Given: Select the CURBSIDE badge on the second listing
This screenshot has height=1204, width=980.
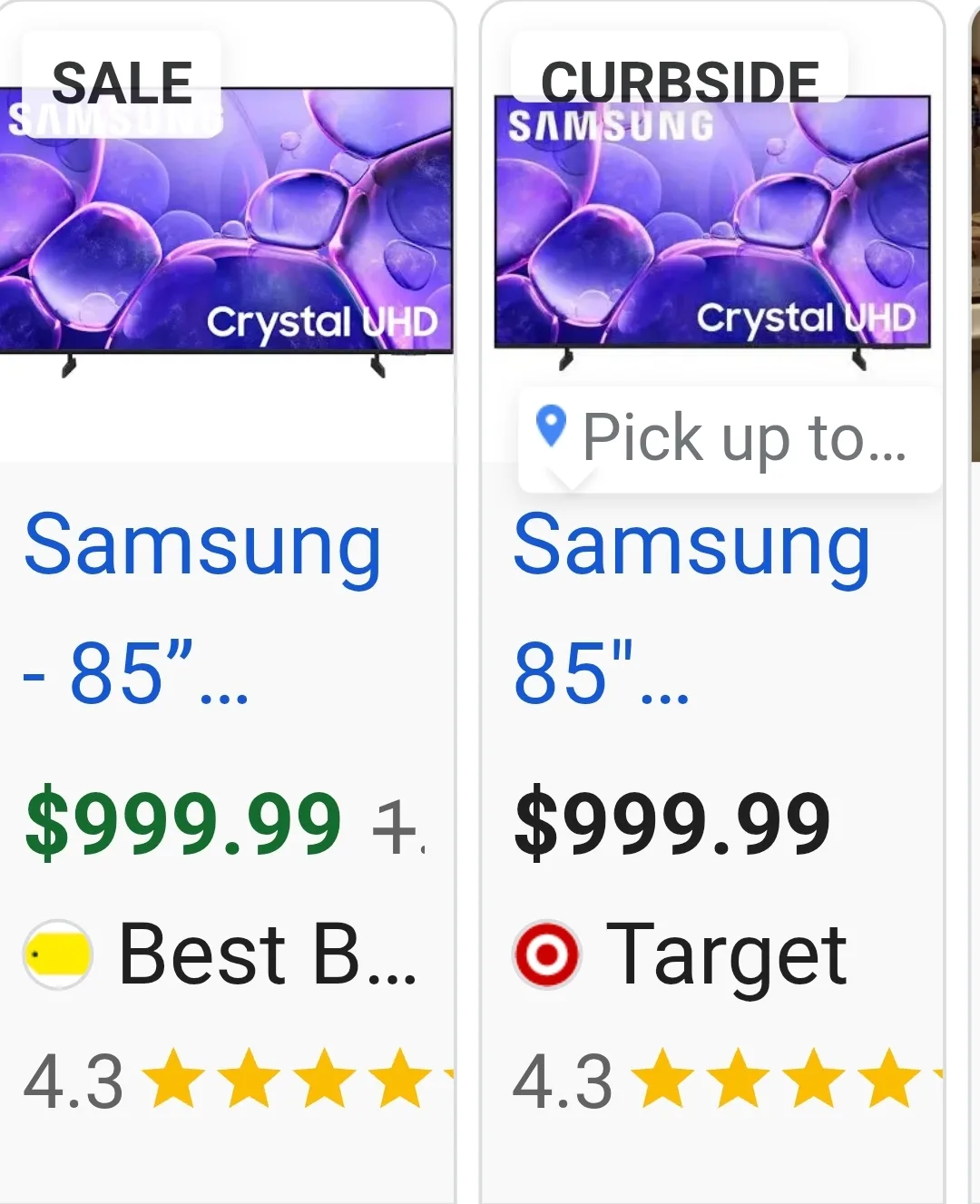Looking at the screenshot, I should [681, 80].
